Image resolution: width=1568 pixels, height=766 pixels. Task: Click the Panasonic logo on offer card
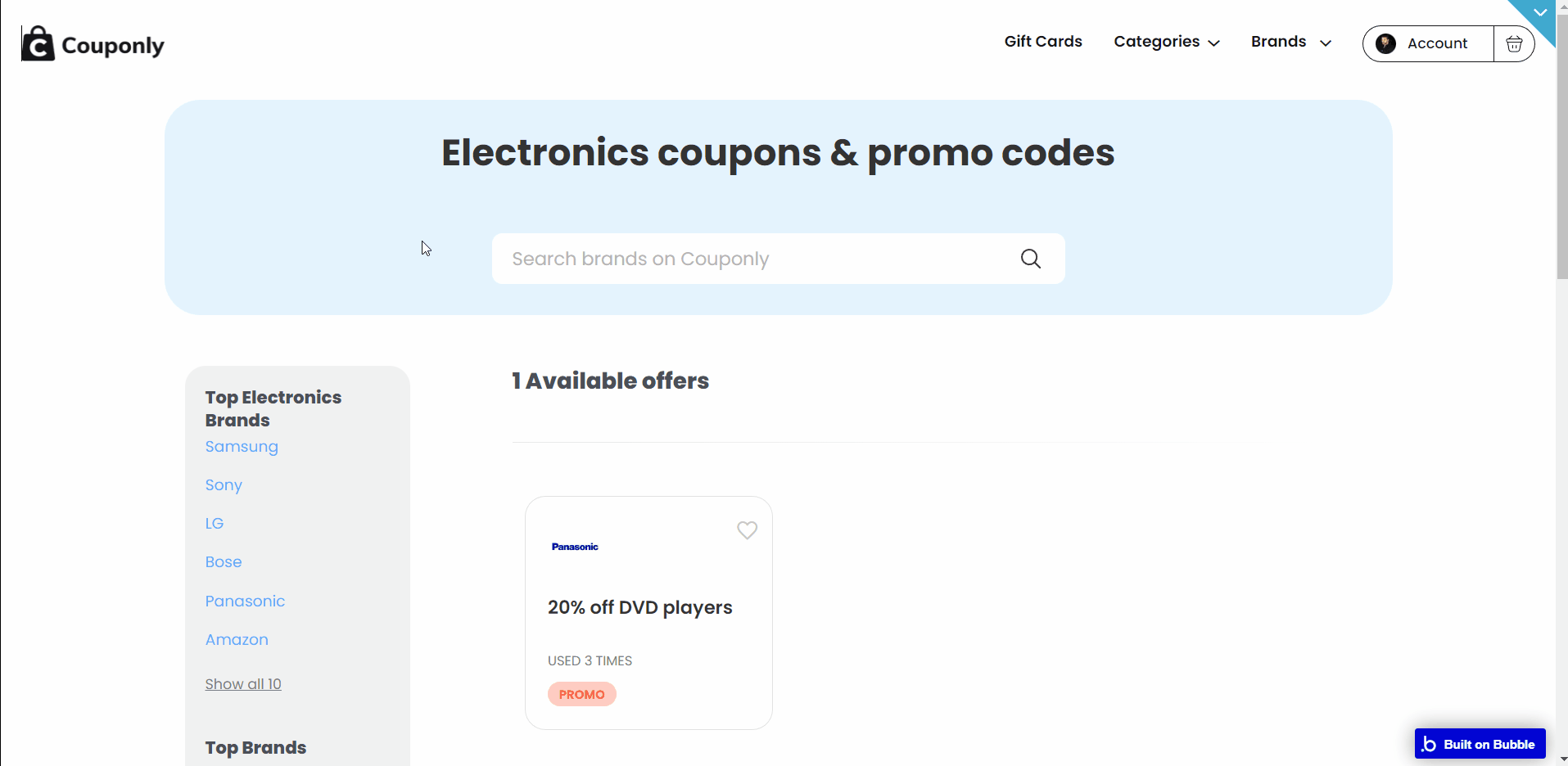[575, 547]
